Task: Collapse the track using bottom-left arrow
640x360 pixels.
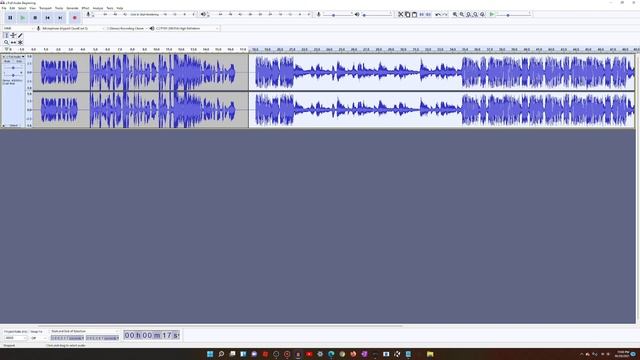Action: point(4,125)
